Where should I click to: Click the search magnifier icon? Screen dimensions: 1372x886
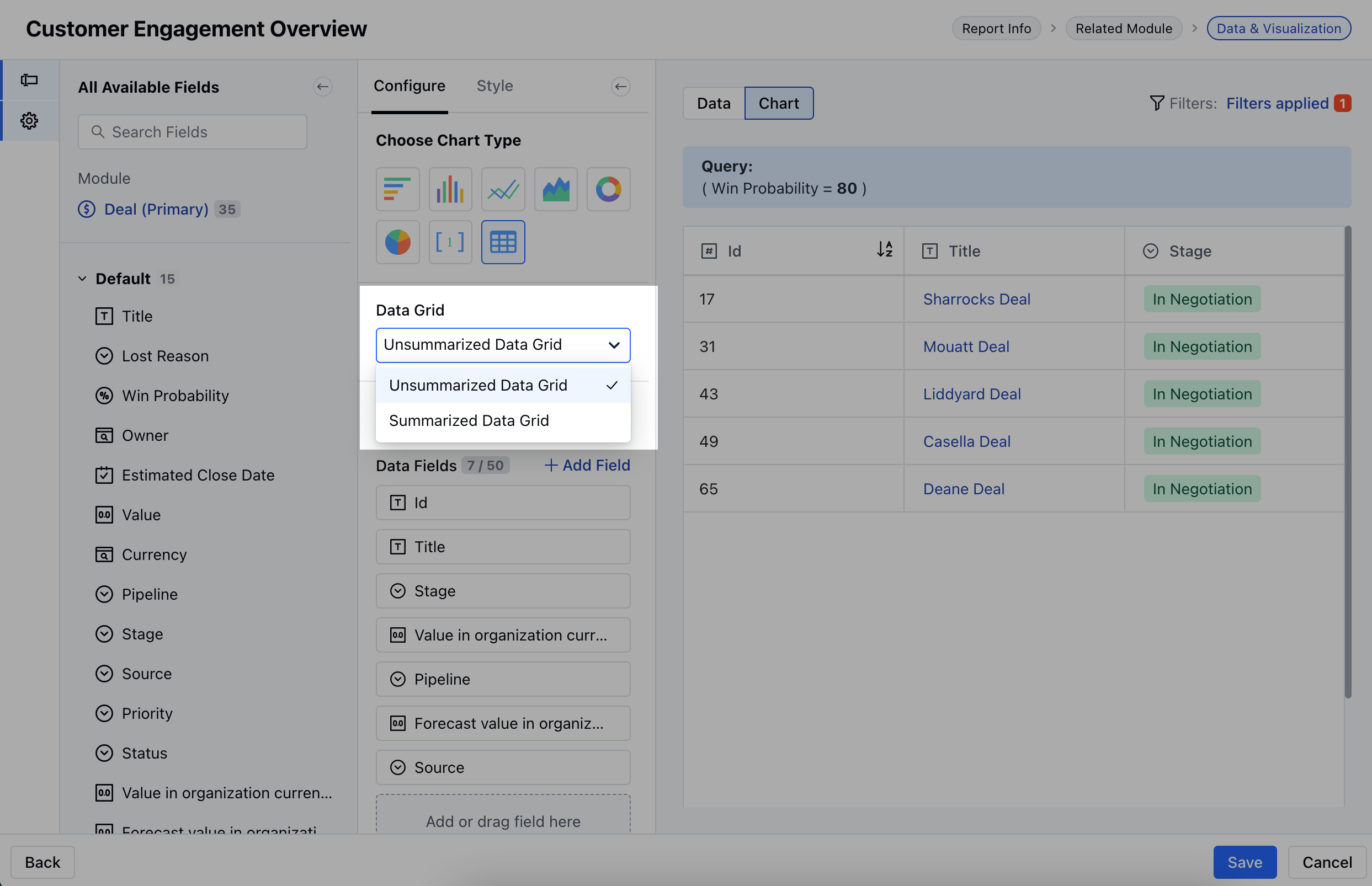point(98,132)
